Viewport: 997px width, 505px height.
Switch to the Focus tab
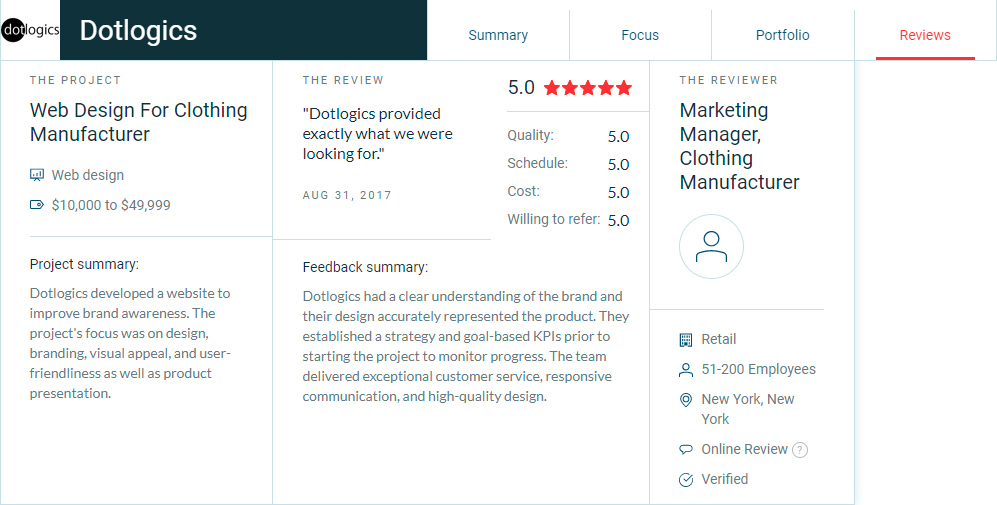tap(640, 35)
